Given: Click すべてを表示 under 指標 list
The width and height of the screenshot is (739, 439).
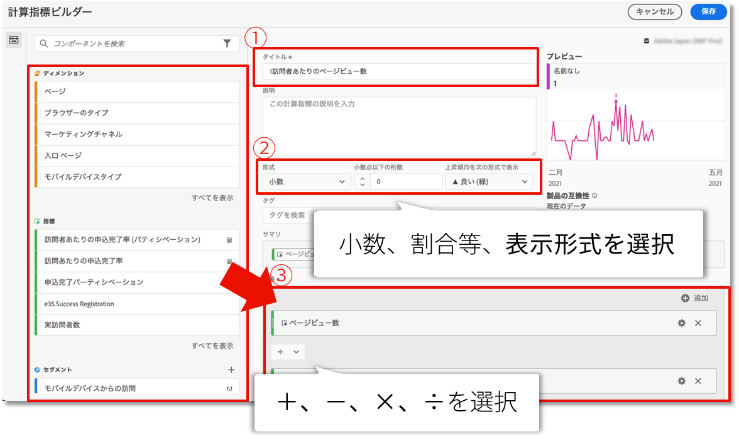Looking at the screenshot, I should tap(212, 346).
